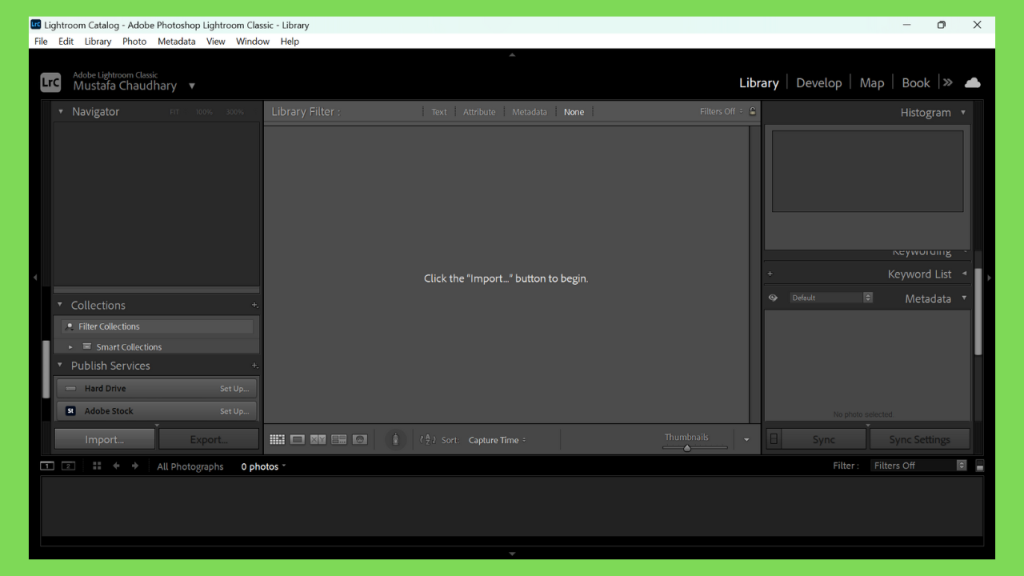Image resolution: width=1024 pixels, height=576 pixels.
Task: Click the Import... button
Action: coord(104,440)
